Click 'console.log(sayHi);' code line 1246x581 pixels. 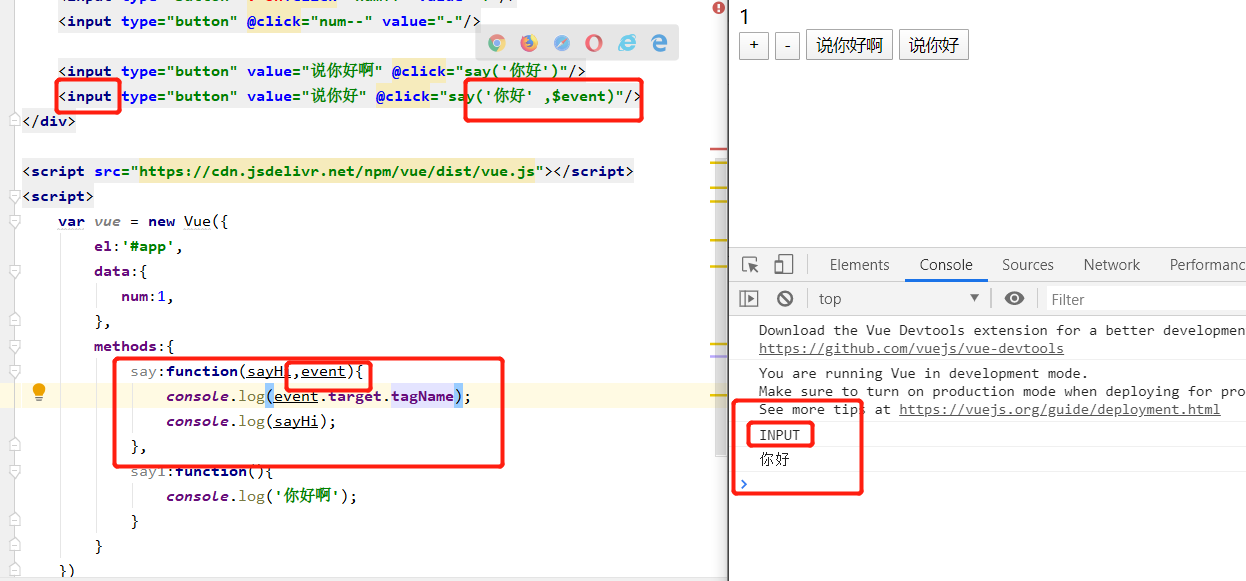tap(251, 421)
